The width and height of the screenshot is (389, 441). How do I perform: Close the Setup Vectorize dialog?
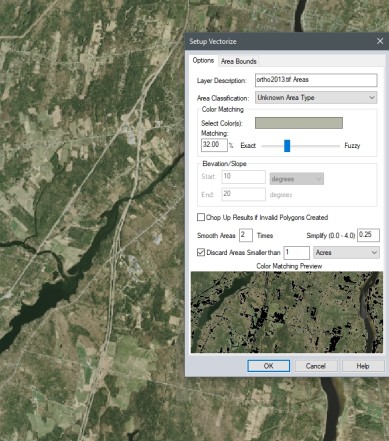(380, 41)
